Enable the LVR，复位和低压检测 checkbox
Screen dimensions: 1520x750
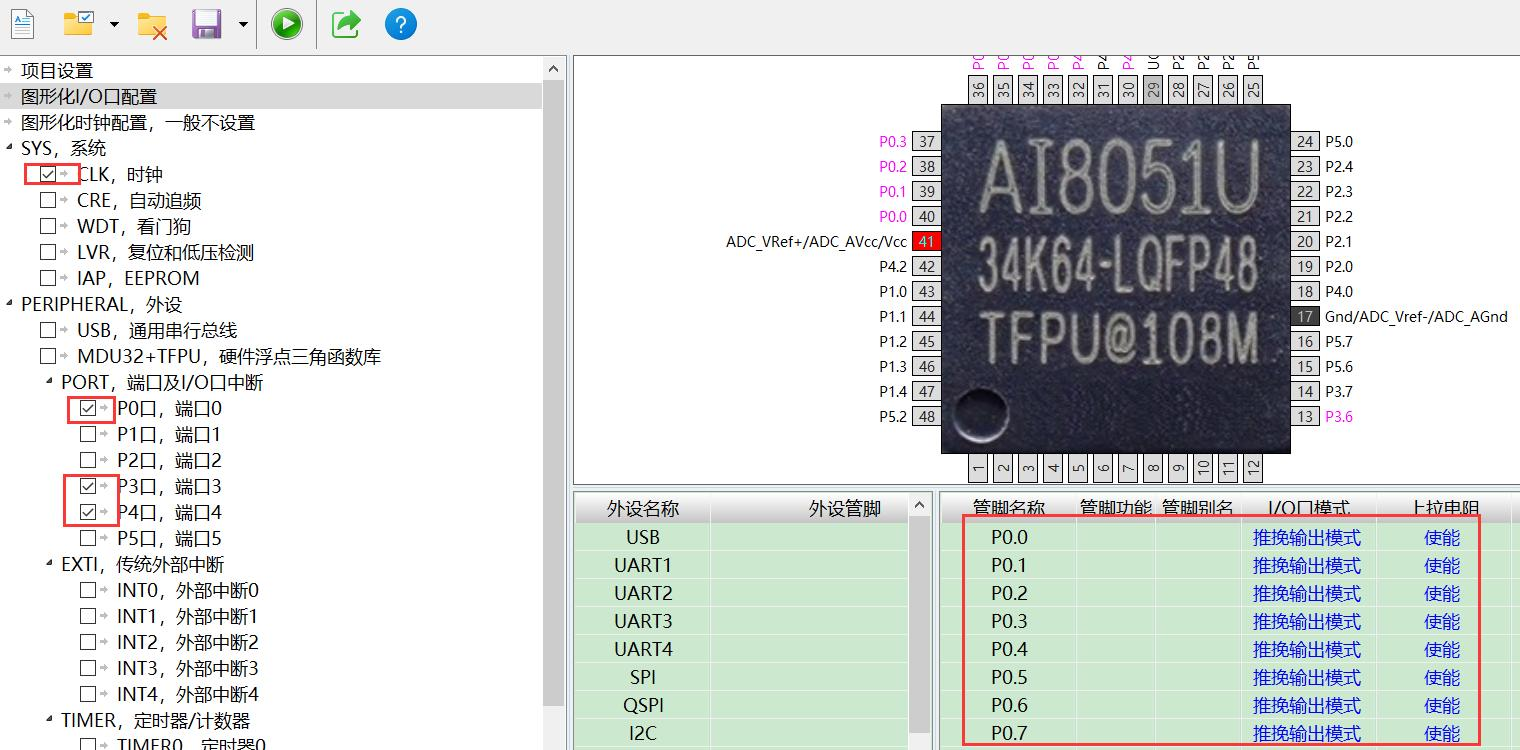tap(48, 252)
